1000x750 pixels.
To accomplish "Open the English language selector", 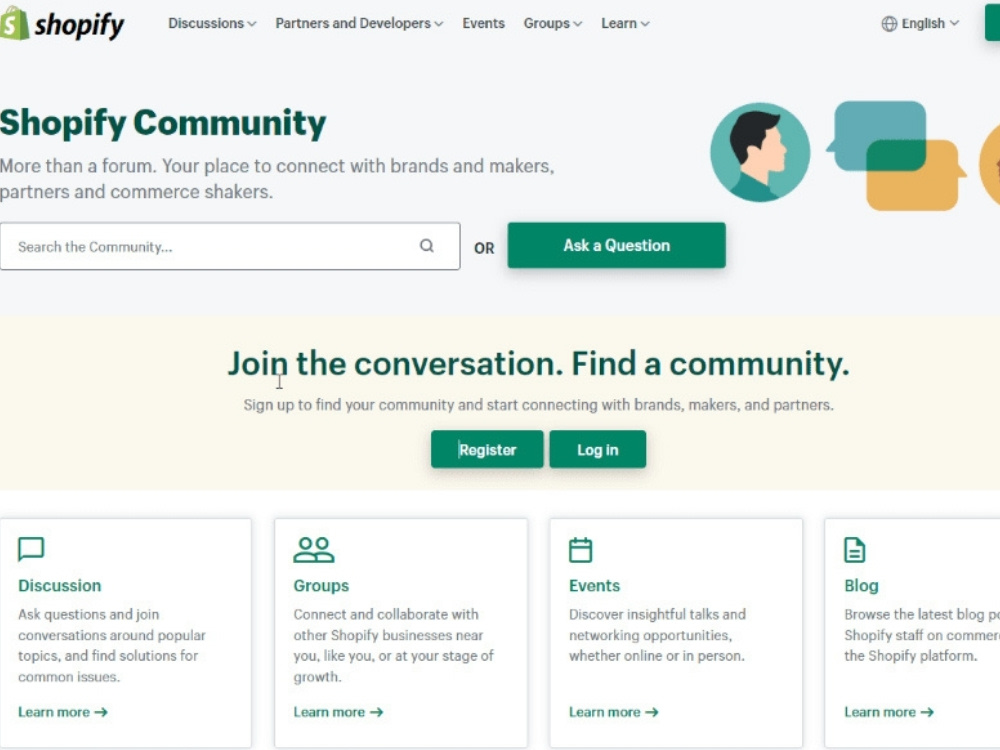I will [920, 24].
